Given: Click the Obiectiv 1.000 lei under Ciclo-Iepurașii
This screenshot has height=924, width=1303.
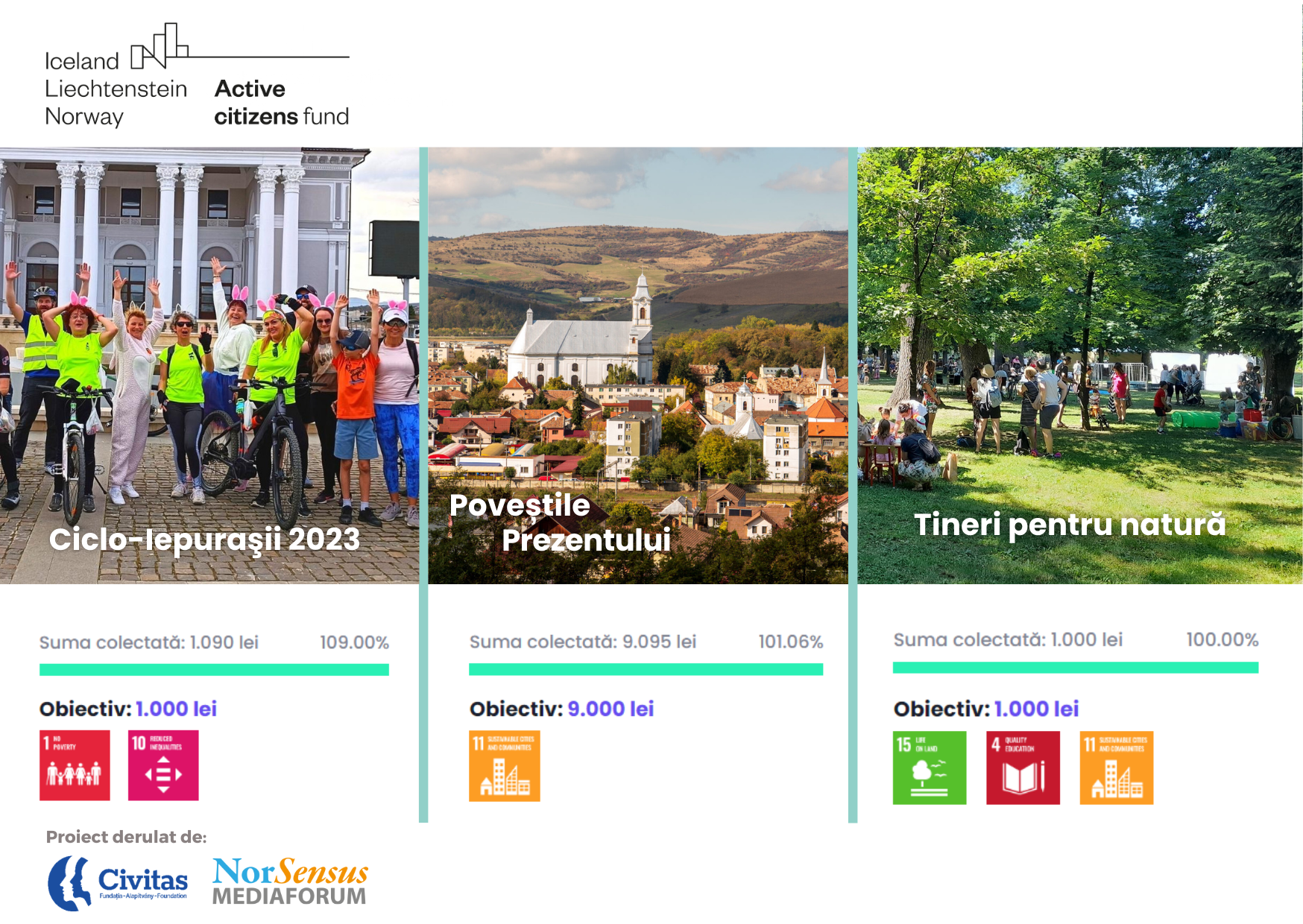Looking at the screenshot, I should click(128, 709).
